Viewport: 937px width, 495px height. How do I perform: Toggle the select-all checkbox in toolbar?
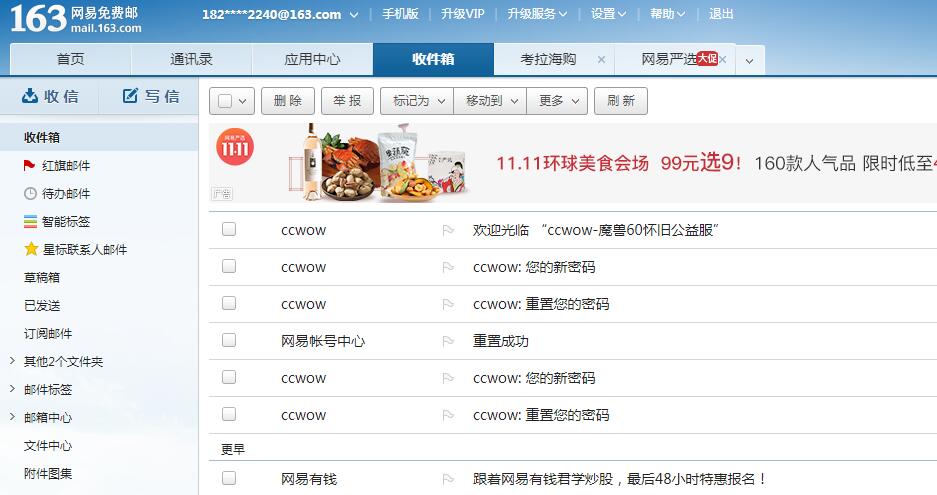225,101
